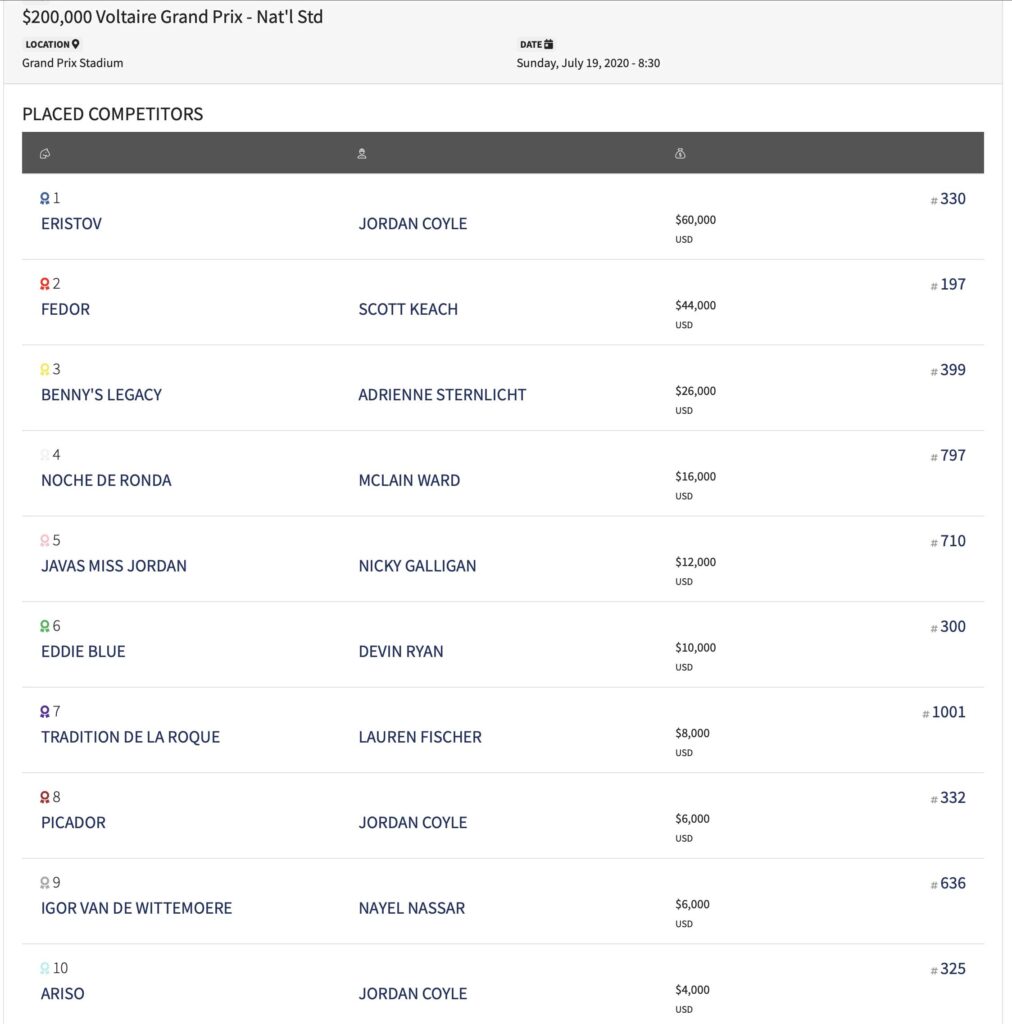Click the location pin icon
The width and height of the screenshot is (1012, 1024).
point(76,44)
